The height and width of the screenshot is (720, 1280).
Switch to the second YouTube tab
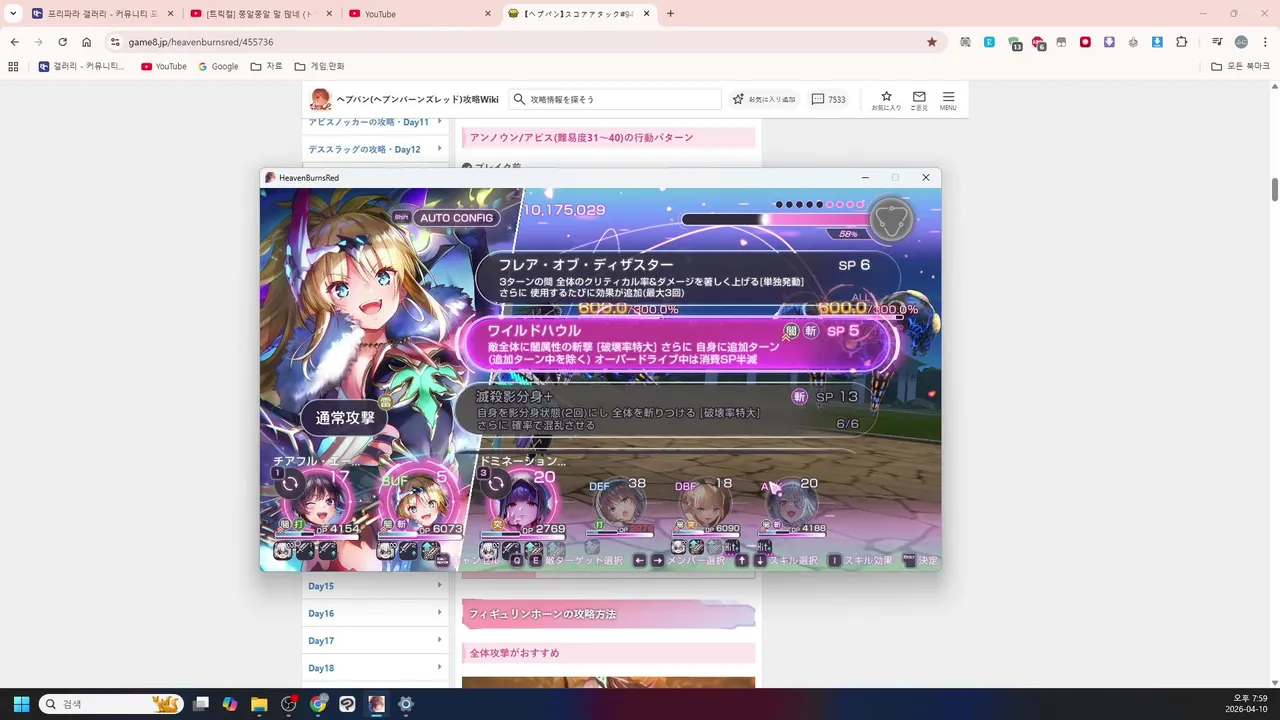[x=420, y=14]
